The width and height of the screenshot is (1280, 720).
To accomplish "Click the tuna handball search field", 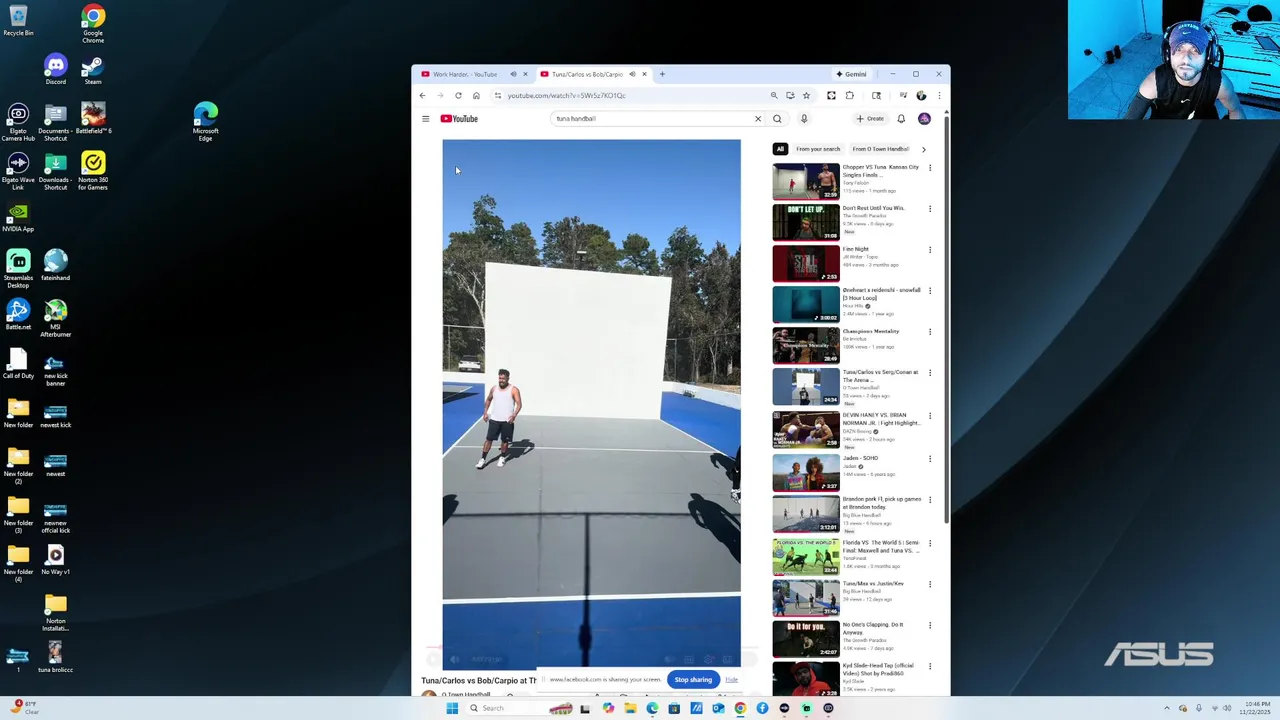I will tap(650, 119).
